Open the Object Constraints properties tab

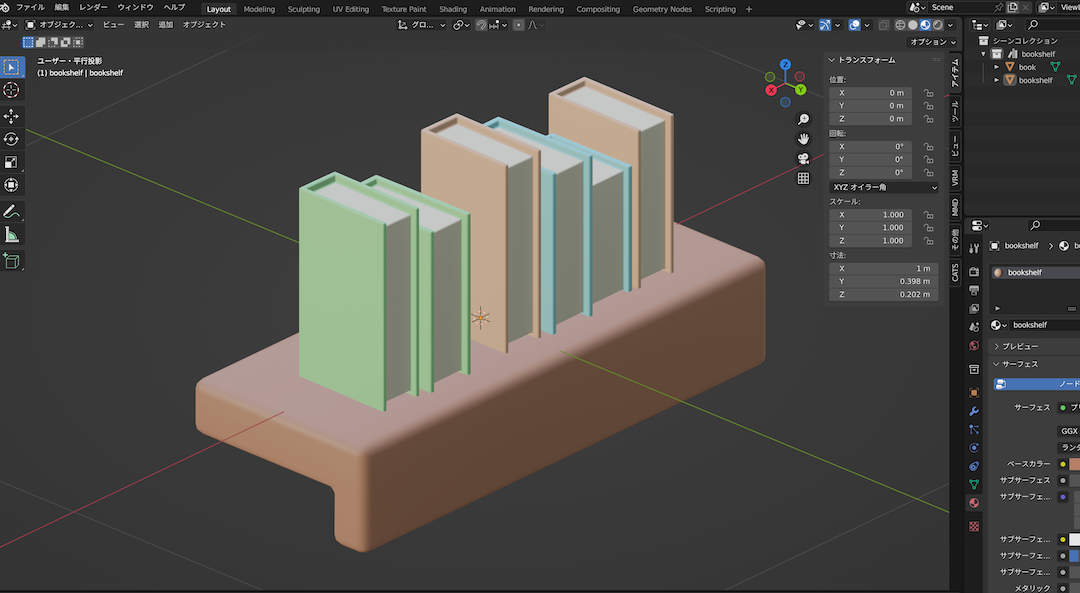click(x=974, y=466)
